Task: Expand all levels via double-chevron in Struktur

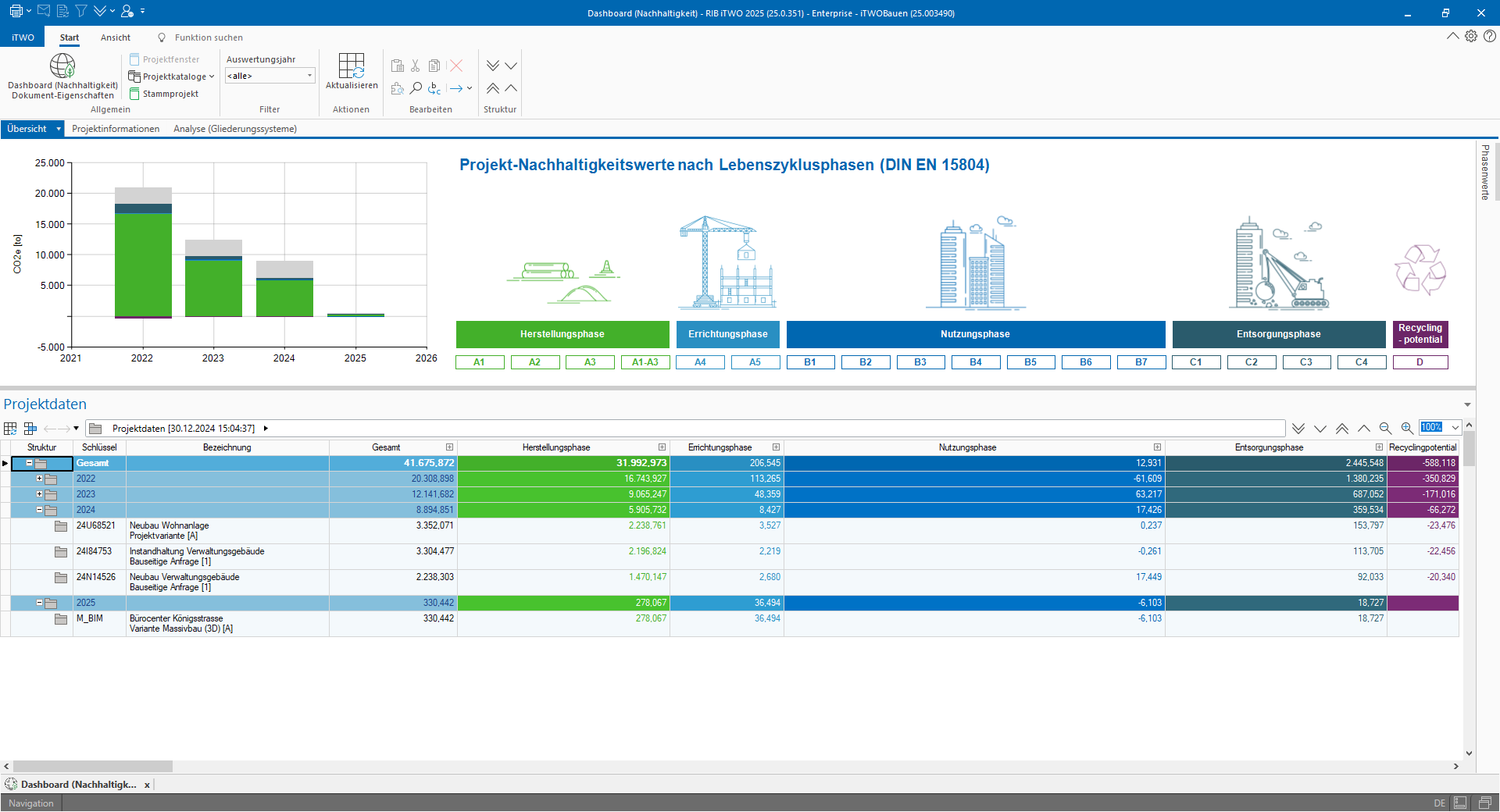Action: 493,66
